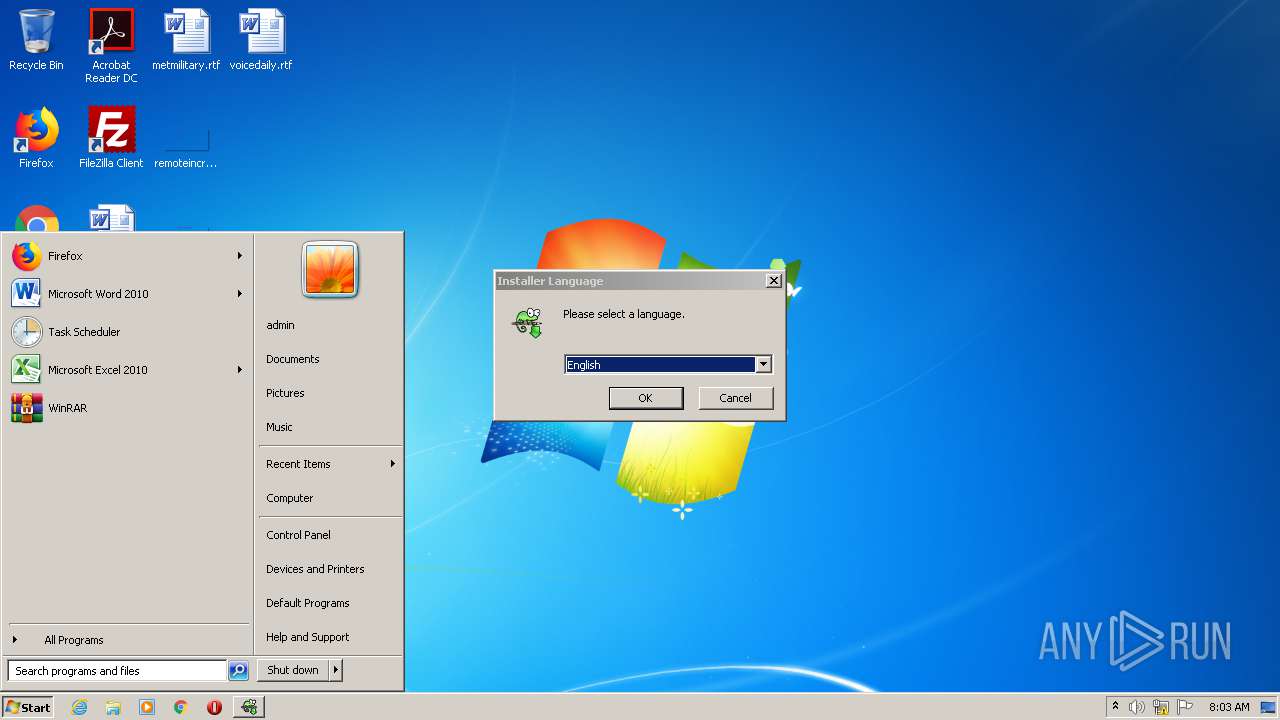The image size is (1280, 720).
Task: Click the Show desktop tray icon
Action: point(1269,707)
